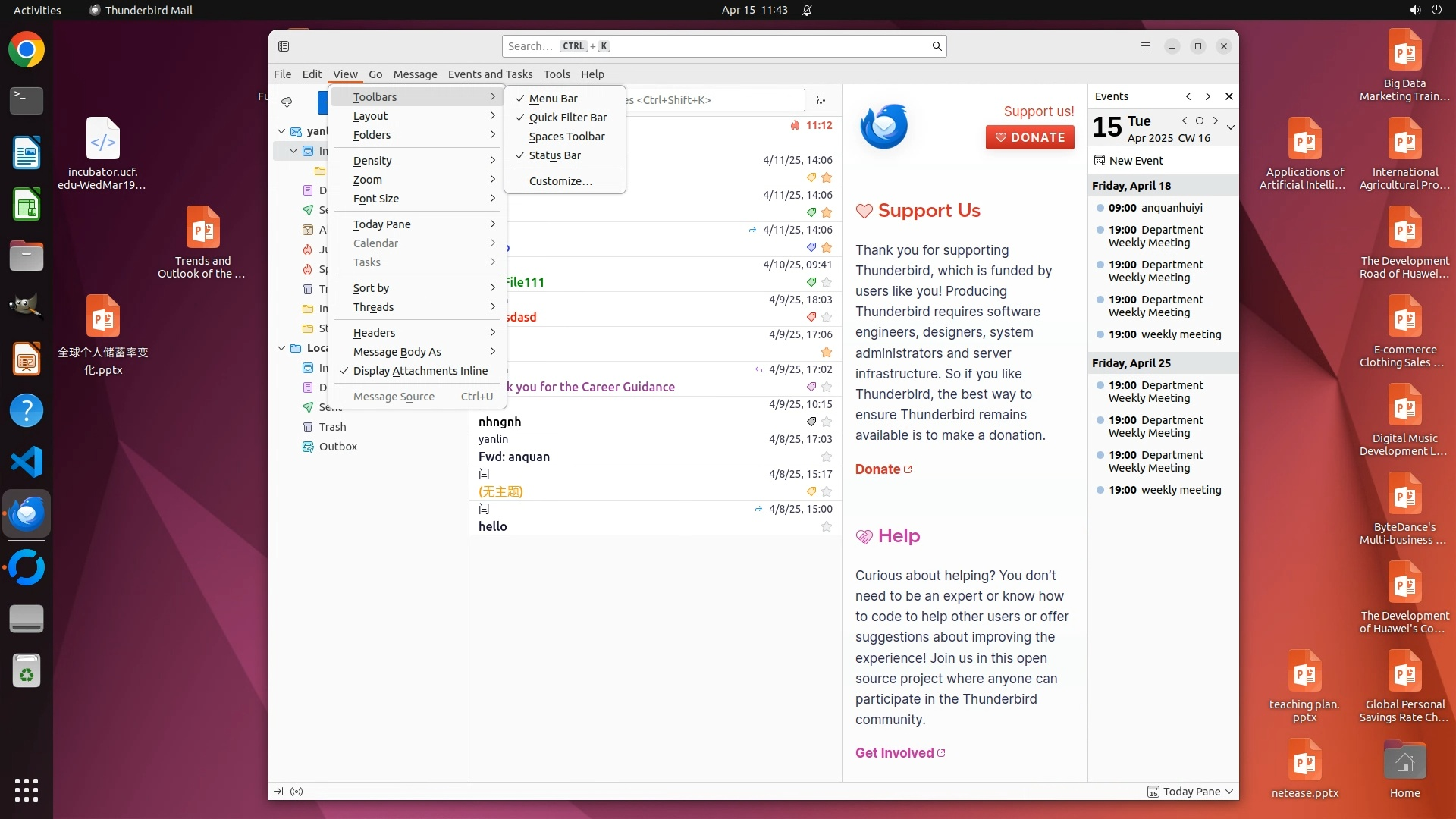Star the 'hello' message

click(x=827, y=526)
